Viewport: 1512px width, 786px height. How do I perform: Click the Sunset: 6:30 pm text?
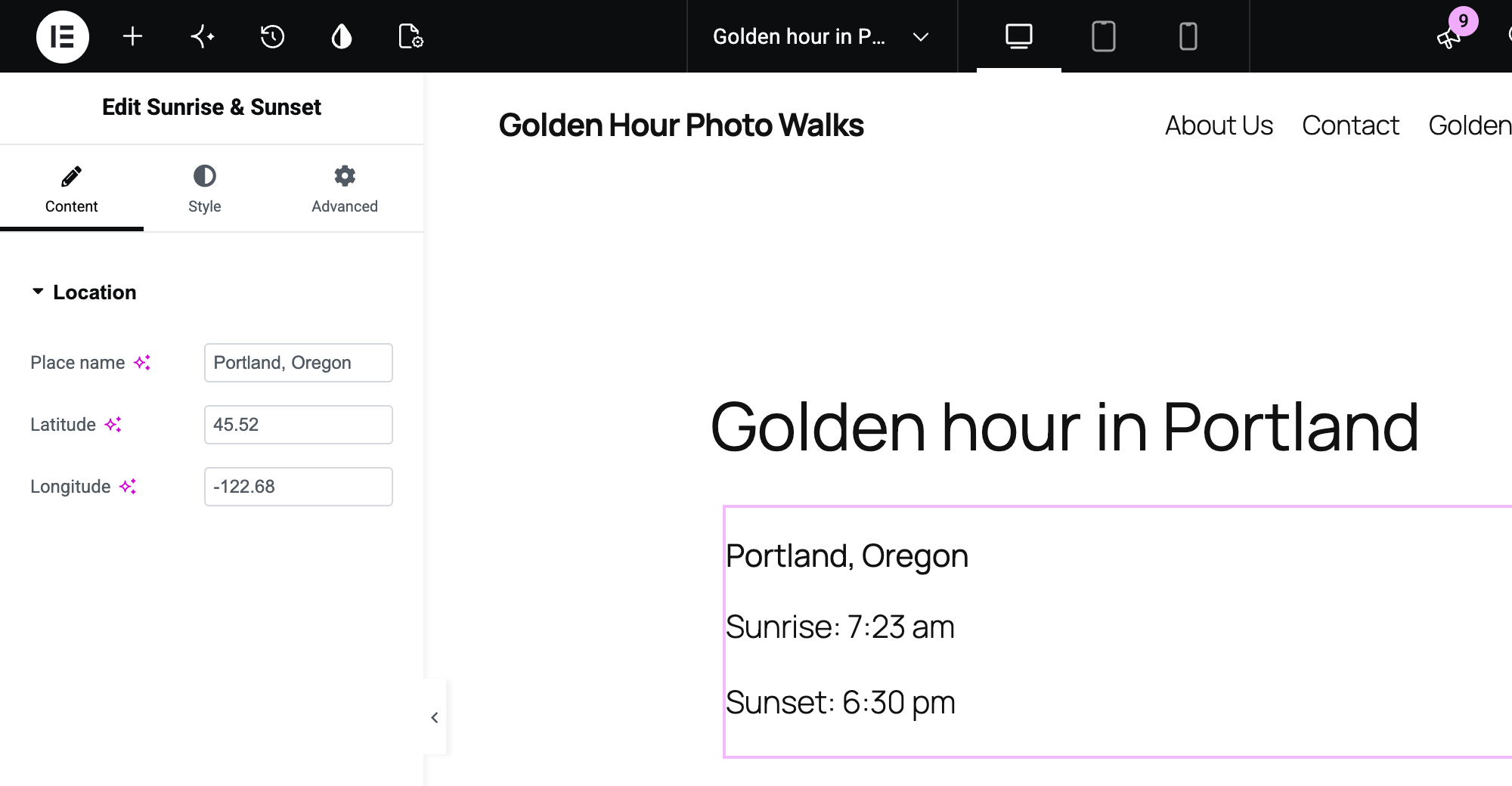841,703
